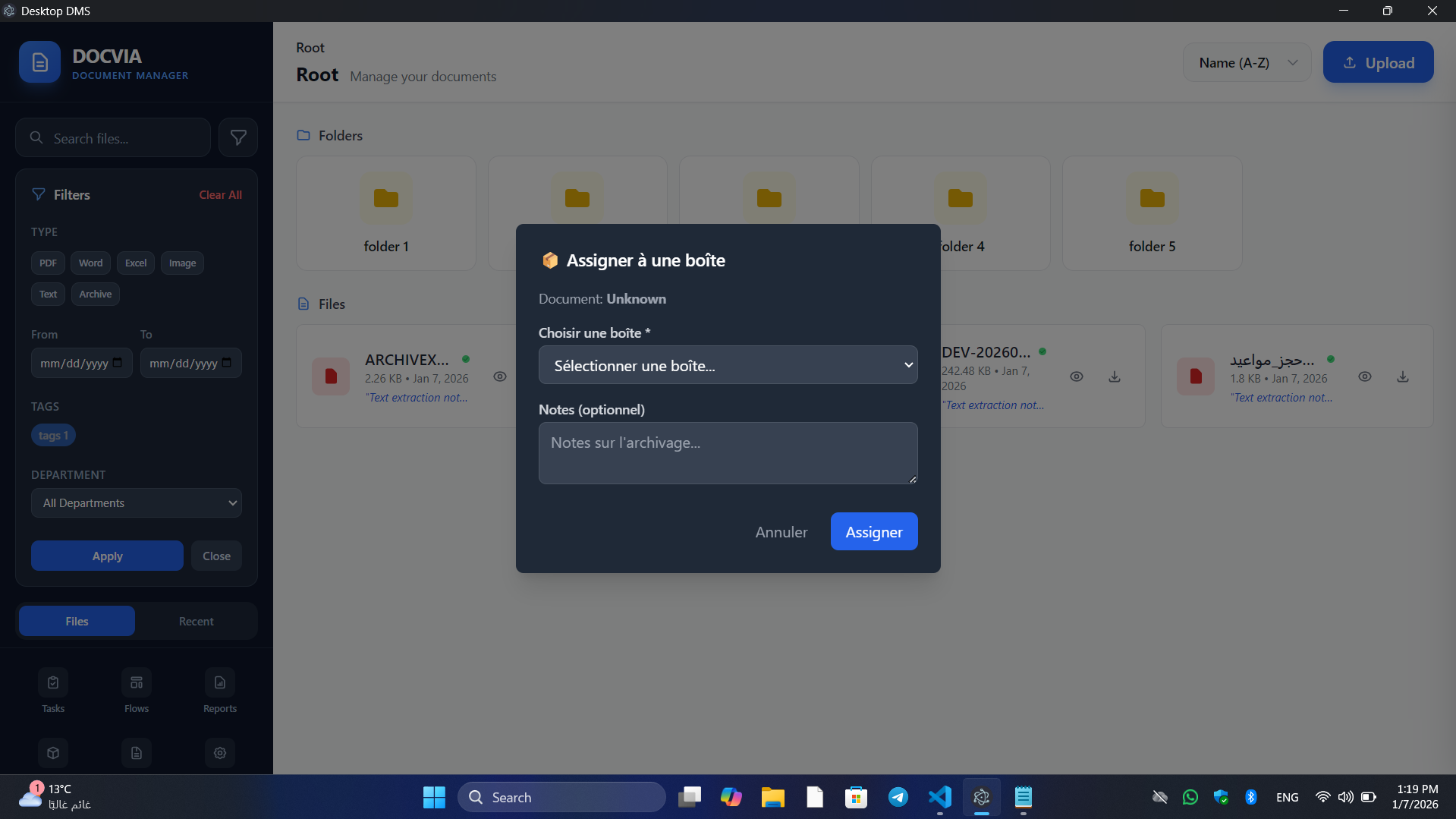This screenshot has height=819, width=1456.
Task: Open the Sélectionner une boîte dropdown
Action: tap(728, 365)
